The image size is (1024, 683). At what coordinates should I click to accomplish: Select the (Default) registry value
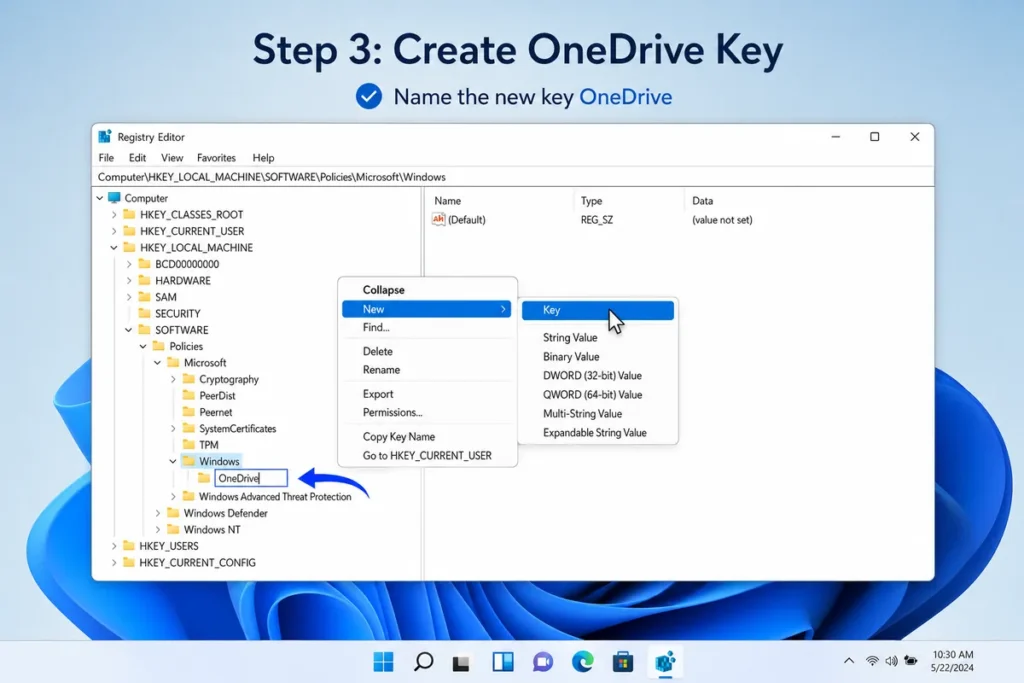(459, 220)
